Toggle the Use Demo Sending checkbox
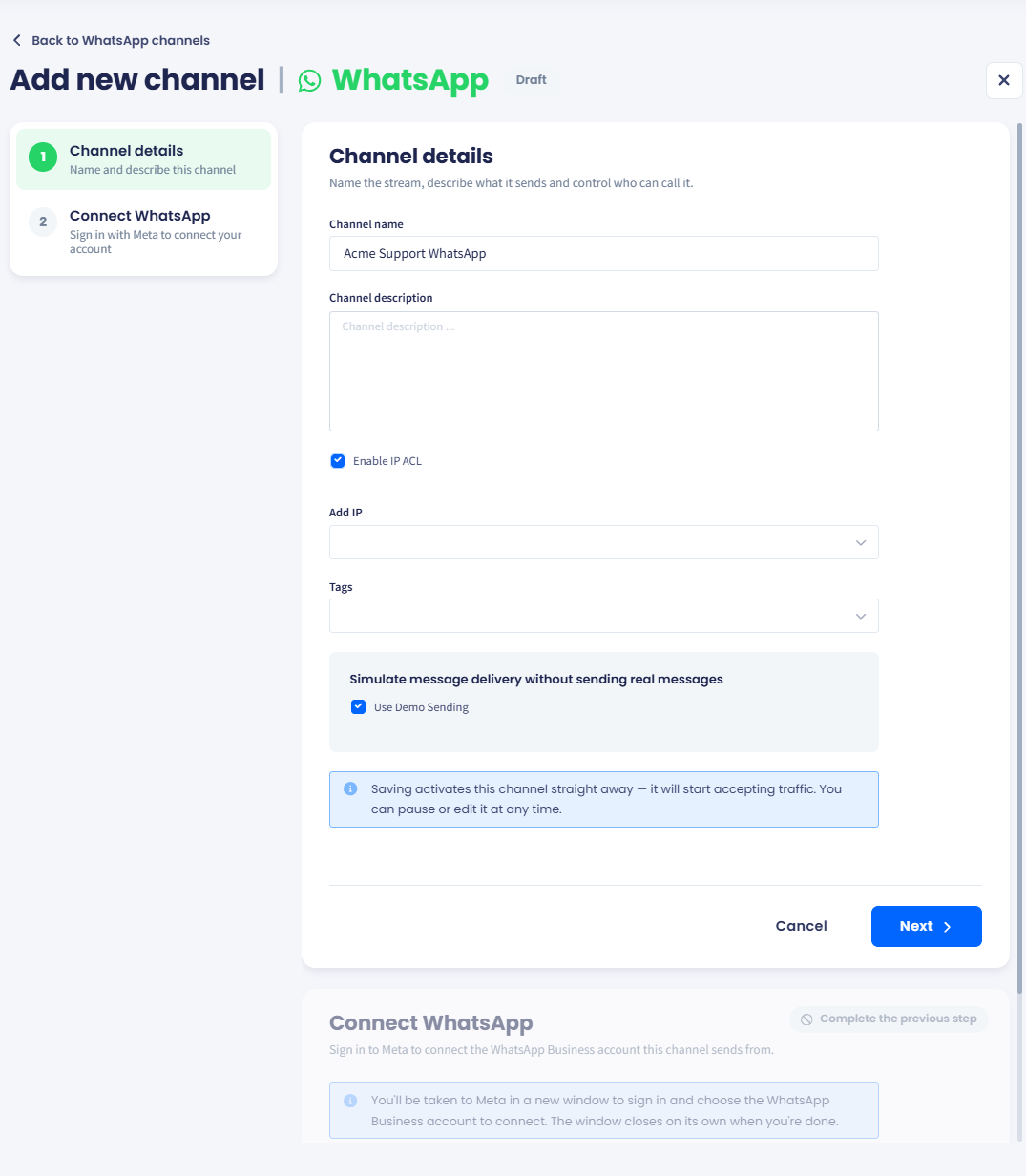1026x1176 pixels. tap(359, 707)
